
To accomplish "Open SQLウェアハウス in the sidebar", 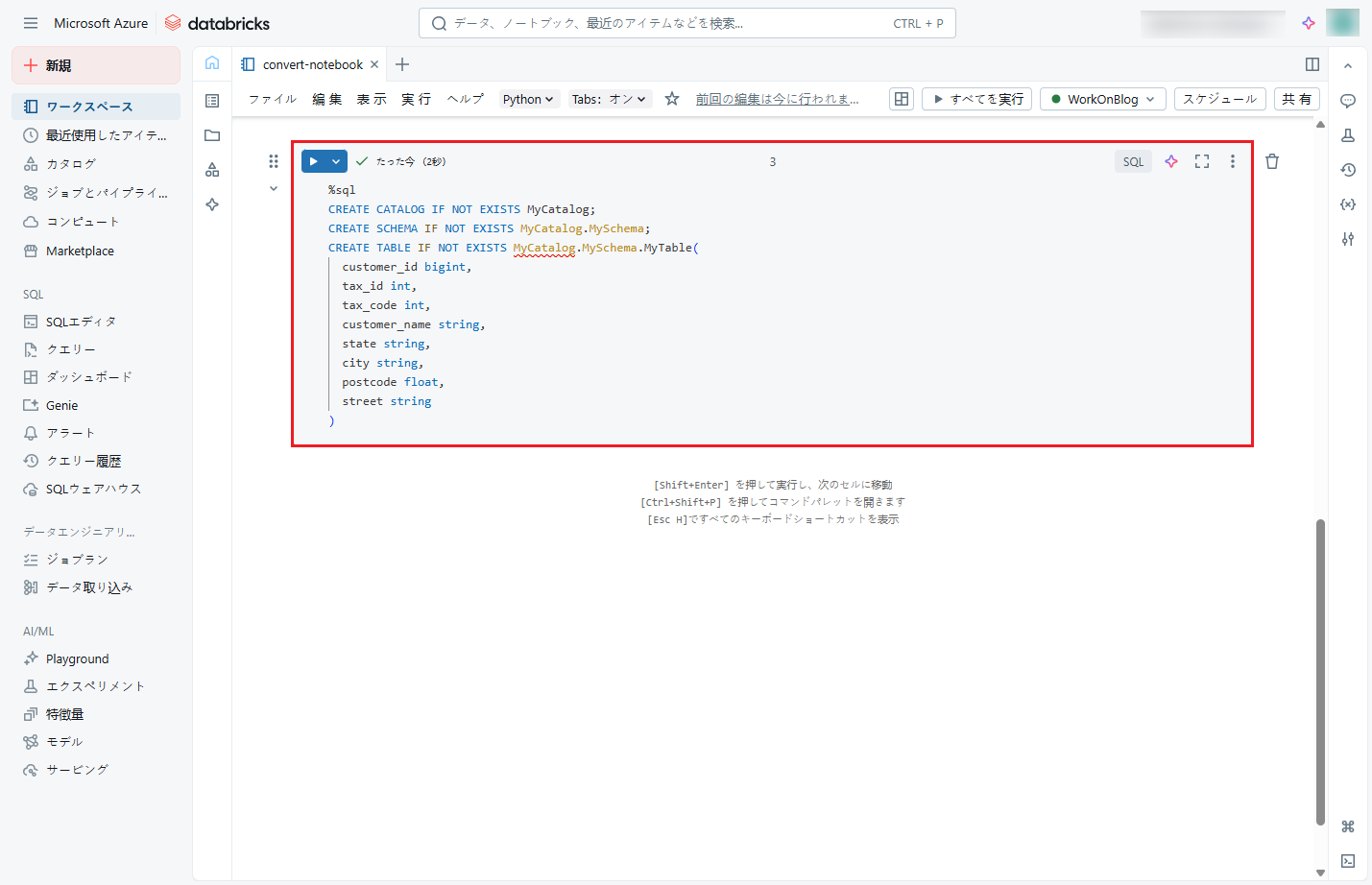I will click(96, 489).
